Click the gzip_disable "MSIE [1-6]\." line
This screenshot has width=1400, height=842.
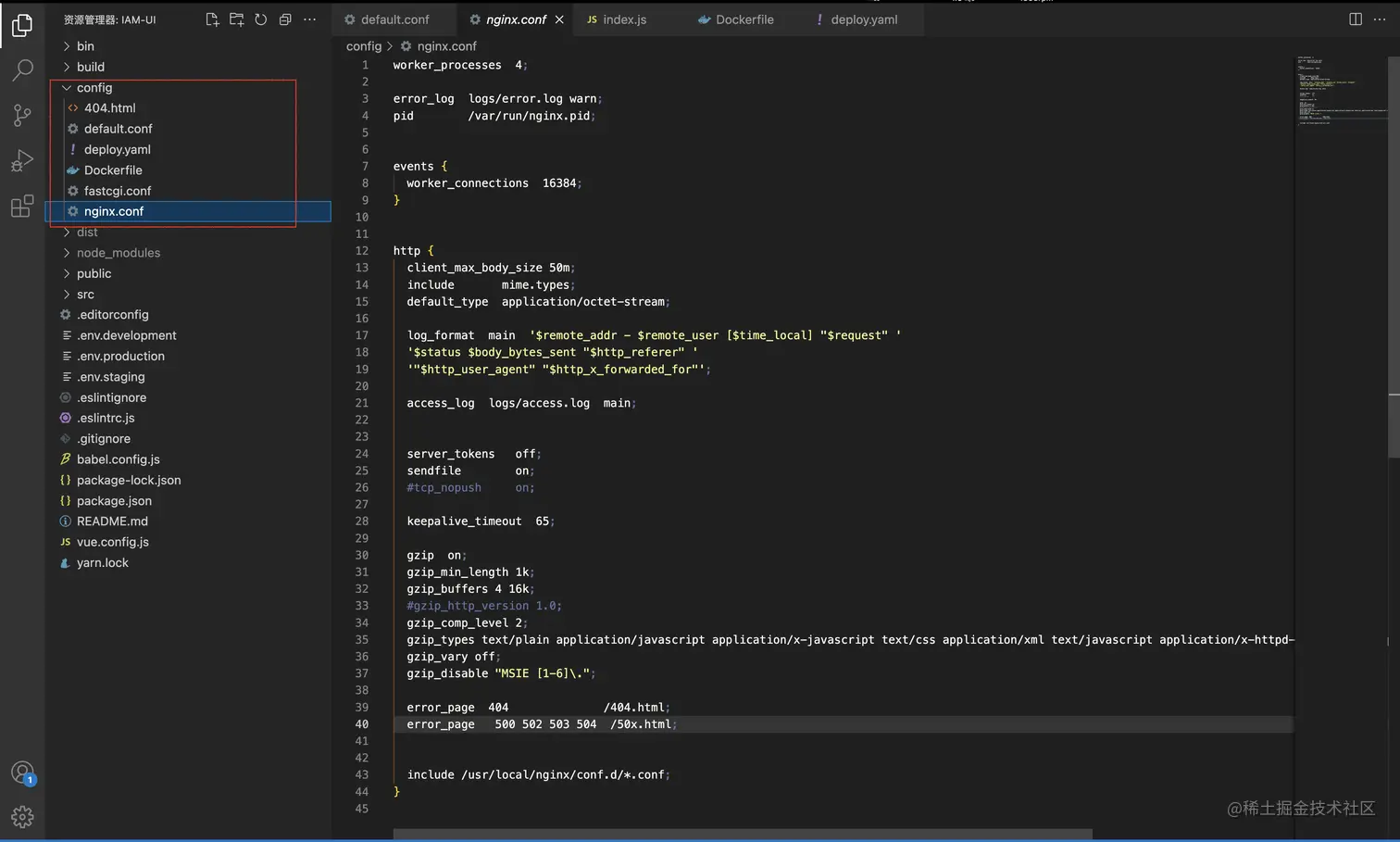point(501,673)
